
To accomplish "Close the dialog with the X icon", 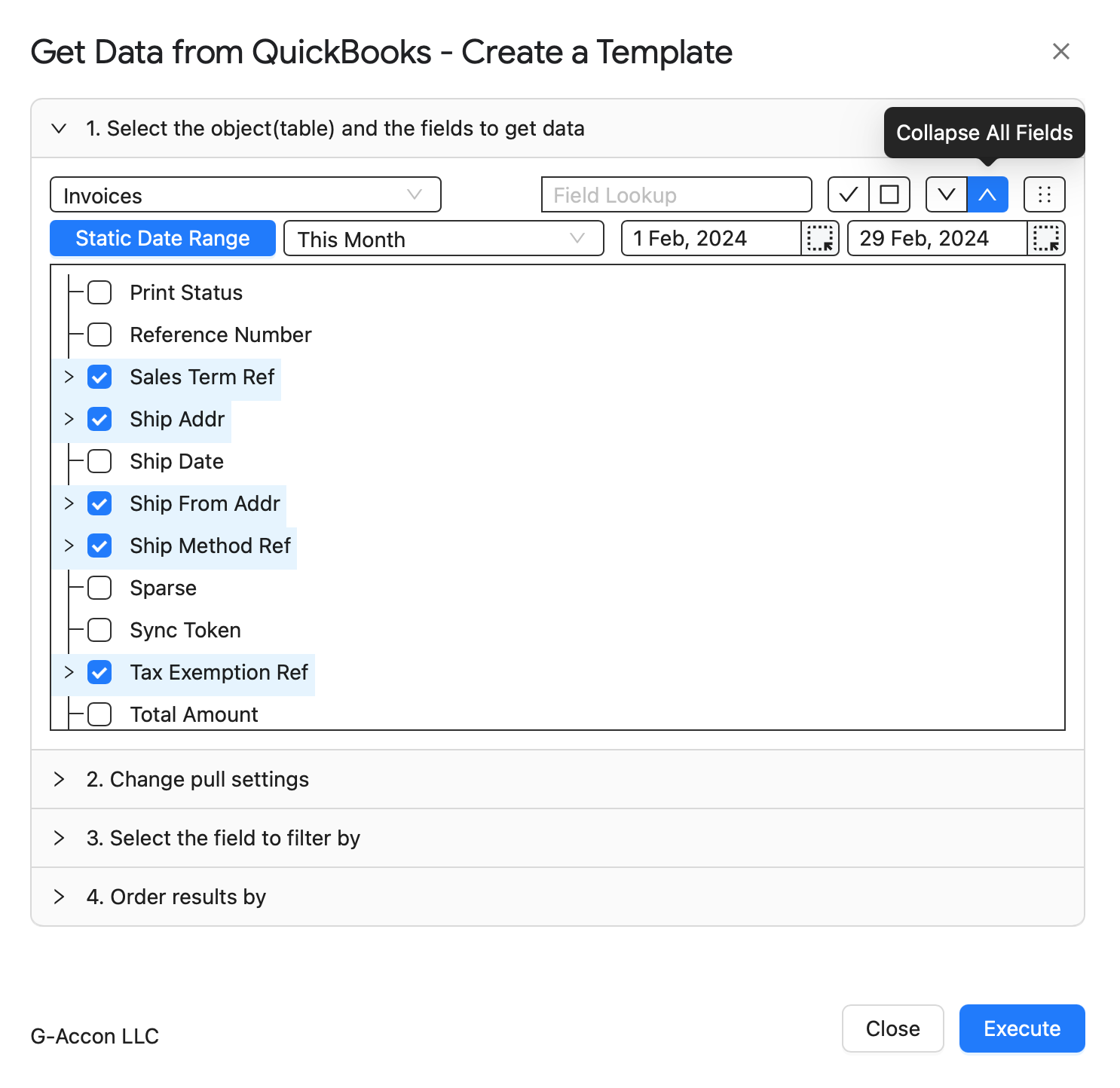I will [x=1061, y=51].
